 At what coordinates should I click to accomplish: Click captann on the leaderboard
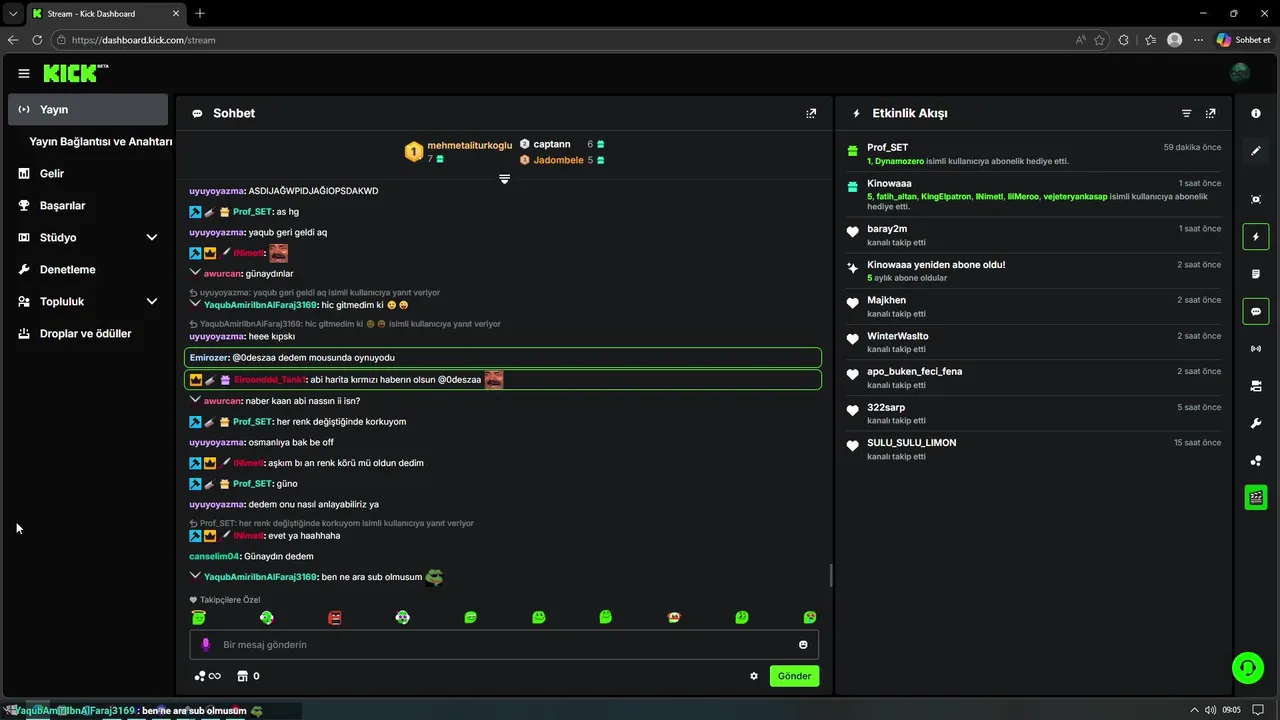point(552,144)
